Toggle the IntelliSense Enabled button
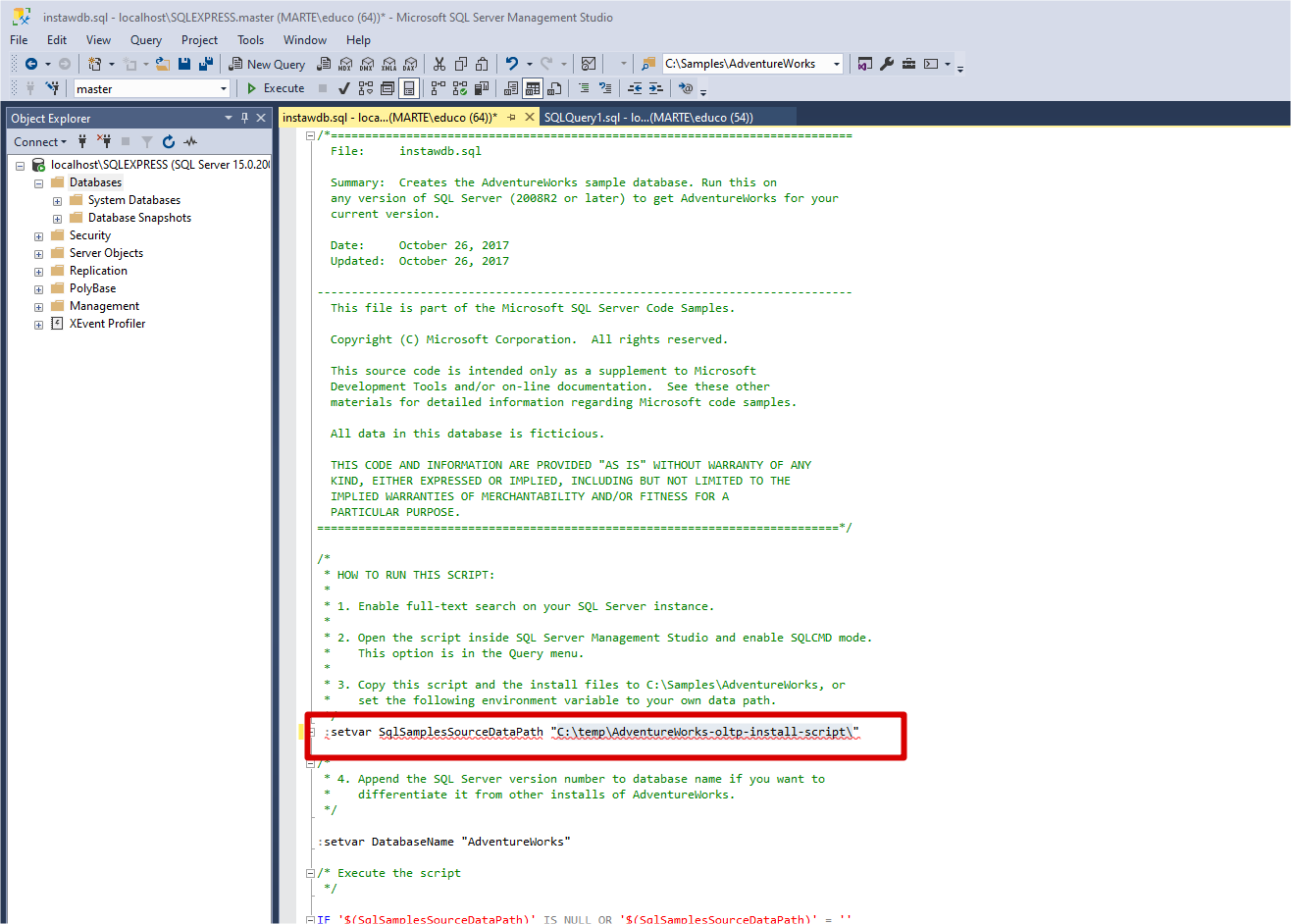Image resolution: width=1291 pixels, height=924 pixels. click(x=409, y=88)
